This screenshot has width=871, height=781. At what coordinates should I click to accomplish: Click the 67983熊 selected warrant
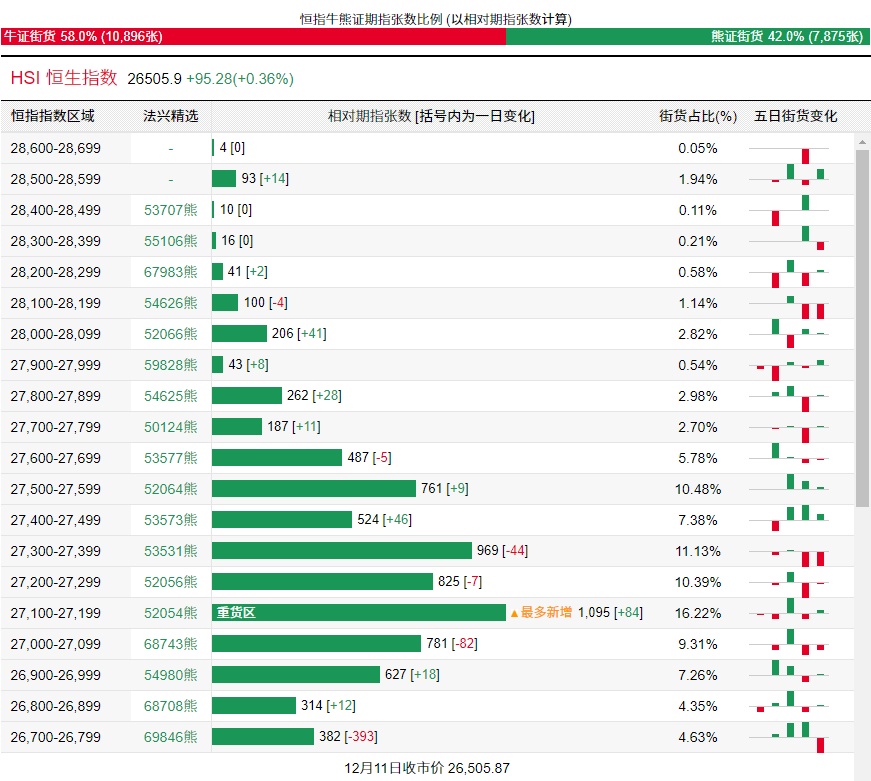[x=170, y=272]
